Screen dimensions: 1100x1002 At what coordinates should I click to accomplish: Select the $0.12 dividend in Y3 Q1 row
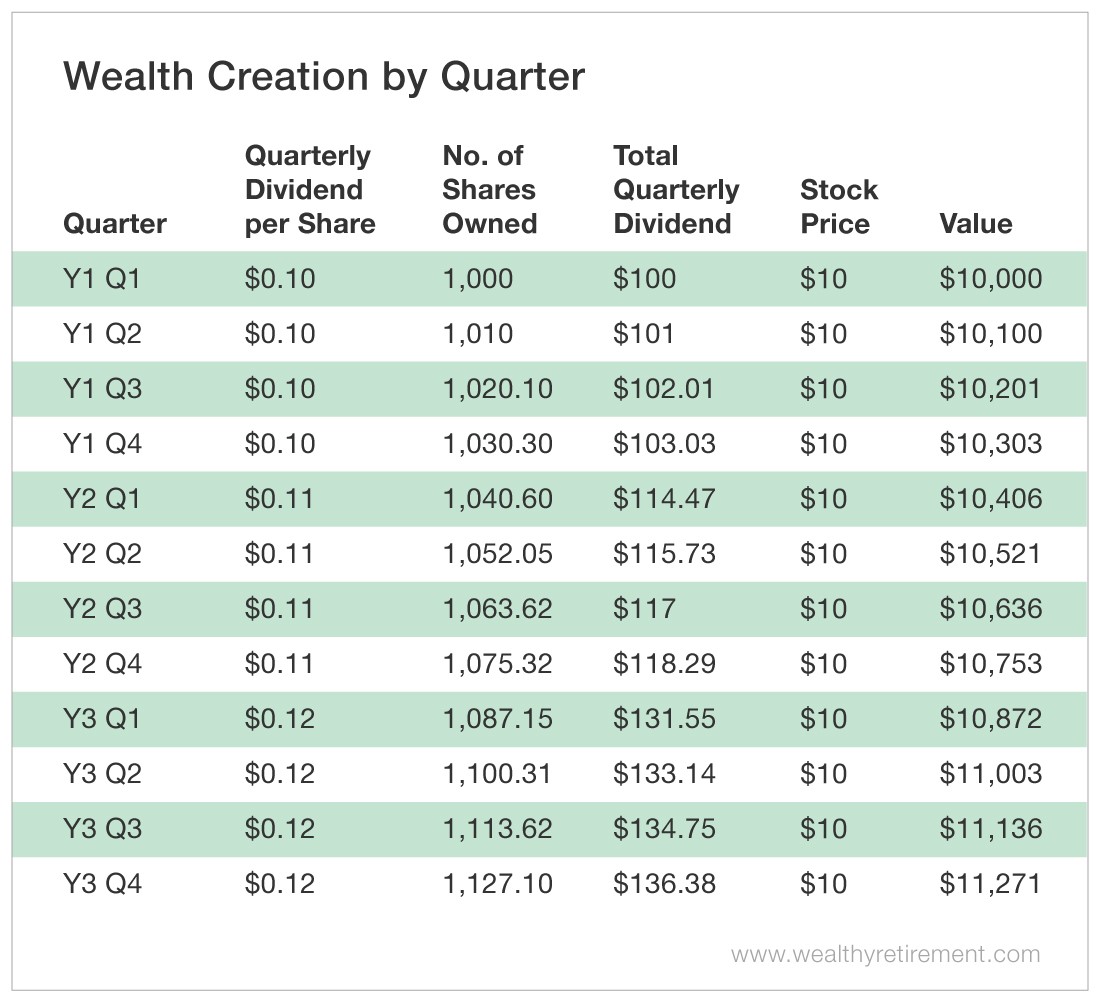[x=280, y=719]
